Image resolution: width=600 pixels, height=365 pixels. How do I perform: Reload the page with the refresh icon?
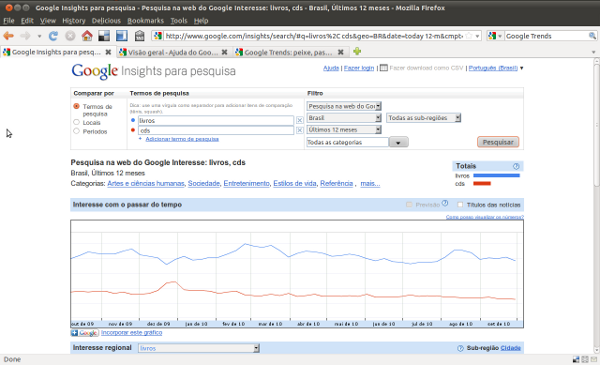tap(53, 36)
